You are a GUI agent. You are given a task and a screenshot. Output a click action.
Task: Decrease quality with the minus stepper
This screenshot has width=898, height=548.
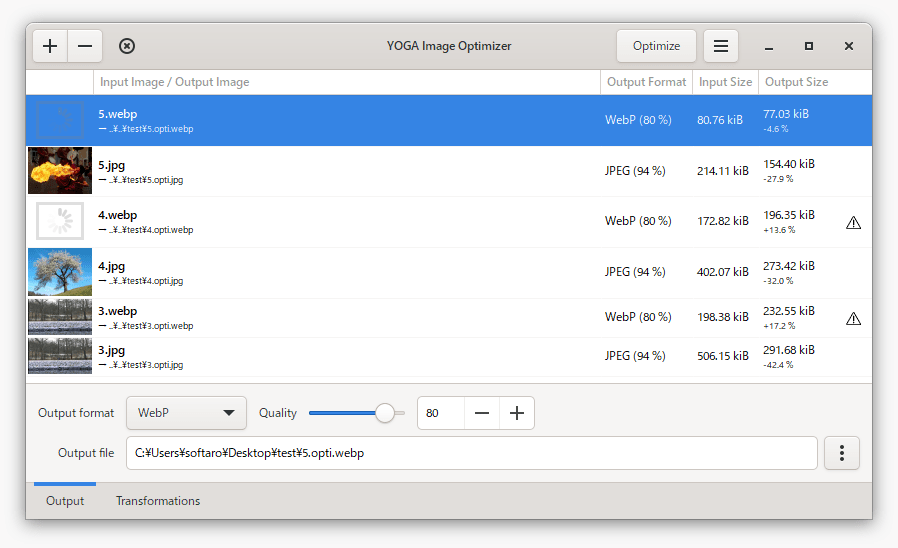coord(482,413)
